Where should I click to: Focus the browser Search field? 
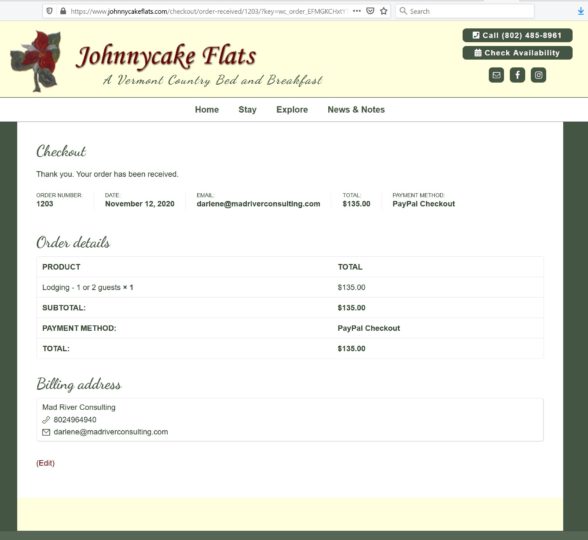[x=465, y=11]
